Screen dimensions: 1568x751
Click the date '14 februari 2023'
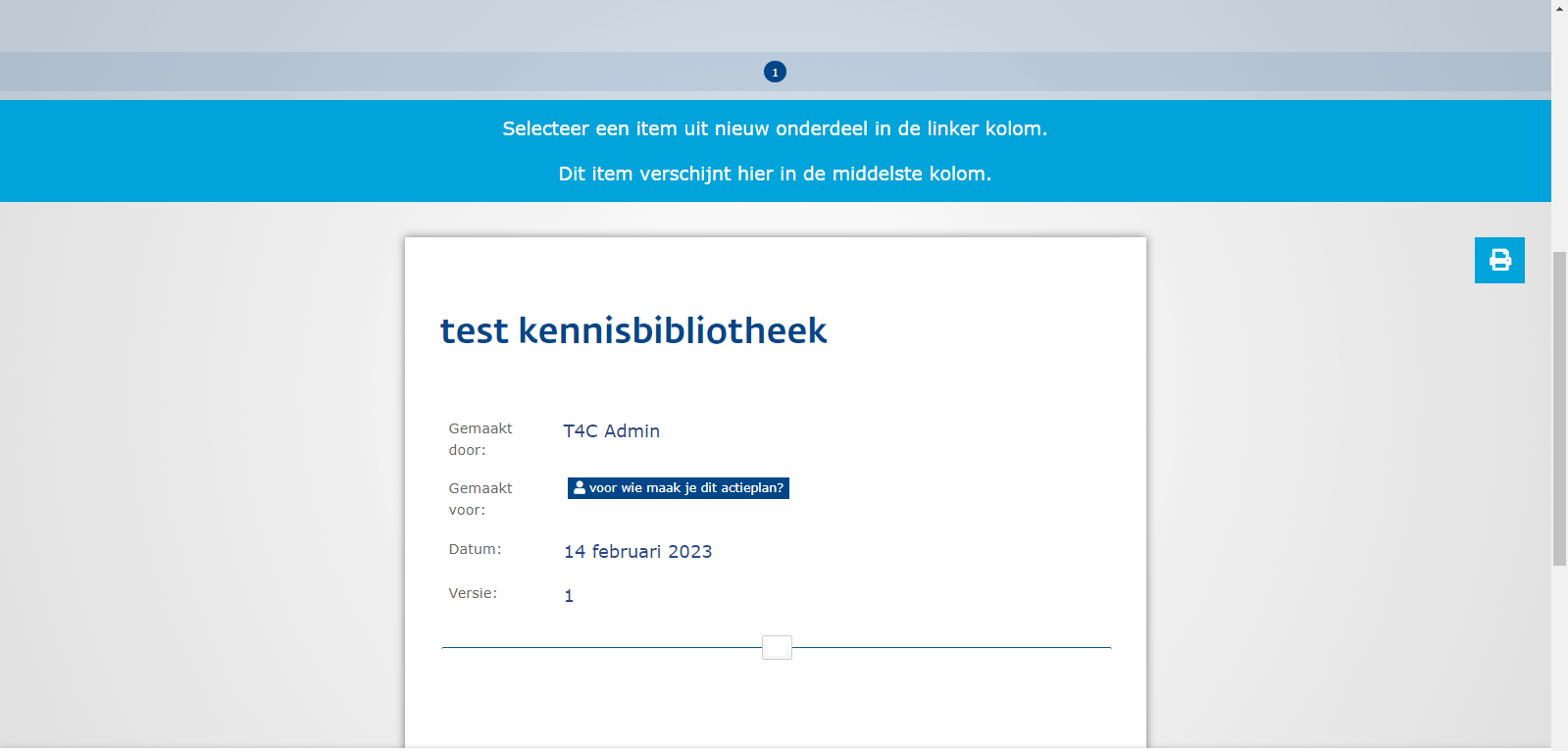click(637, 552)
